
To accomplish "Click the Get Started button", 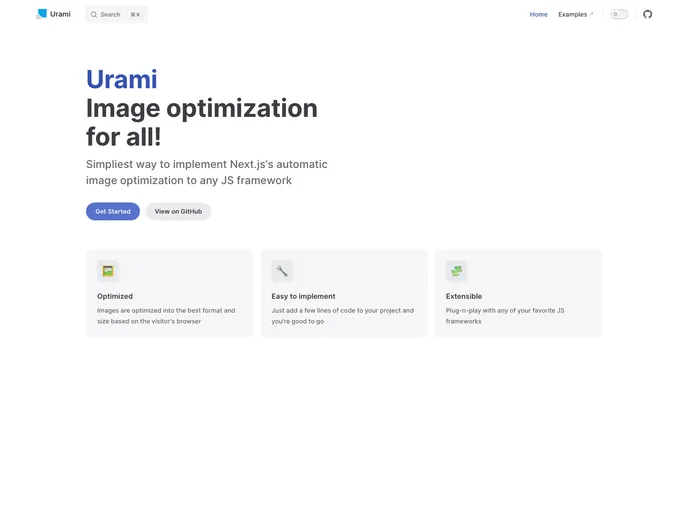I will click(x=113, y=211).
